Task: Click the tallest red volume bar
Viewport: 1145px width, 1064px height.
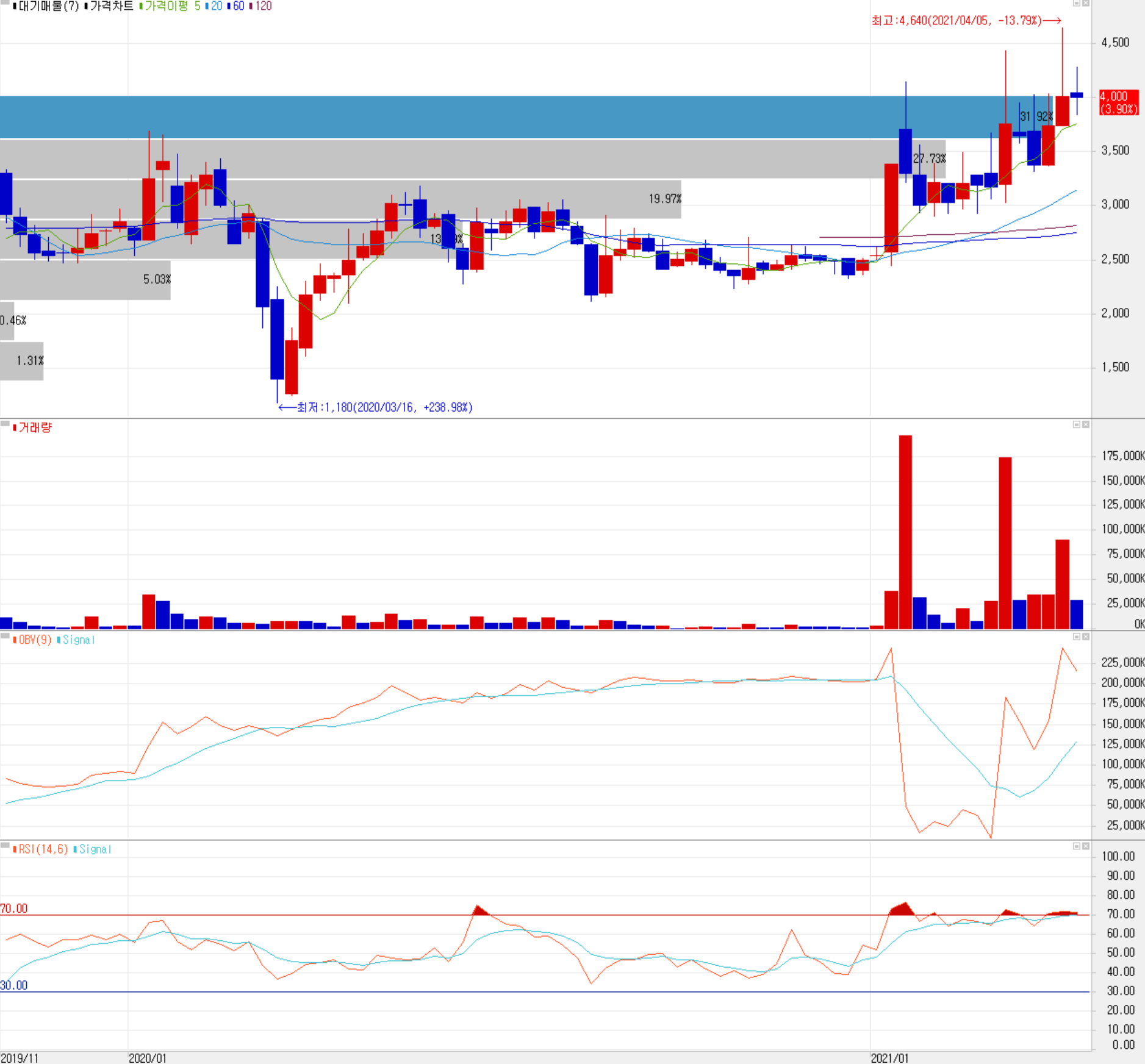Action: [906, 532]
